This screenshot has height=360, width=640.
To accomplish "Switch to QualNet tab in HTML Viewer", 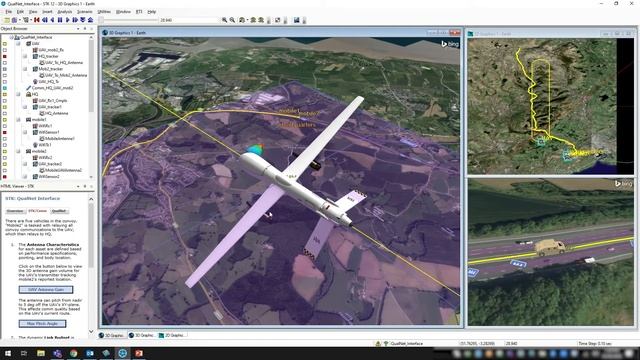I will point(59,211).
